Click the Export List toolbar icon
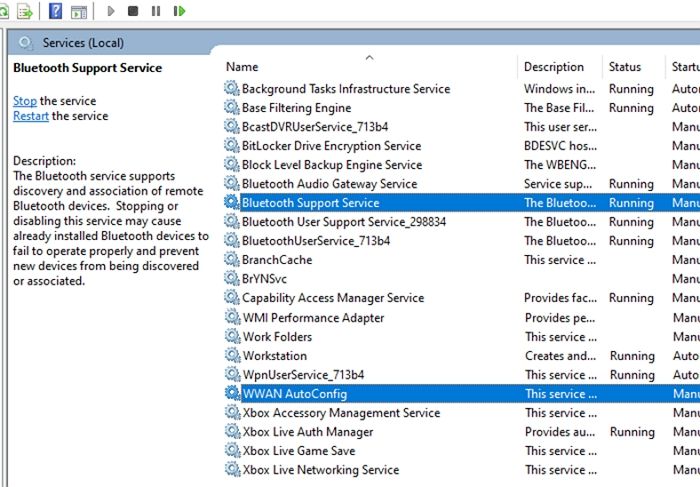Image resolution: width=700 pixels, height=487 pixels. pos(25,11)
